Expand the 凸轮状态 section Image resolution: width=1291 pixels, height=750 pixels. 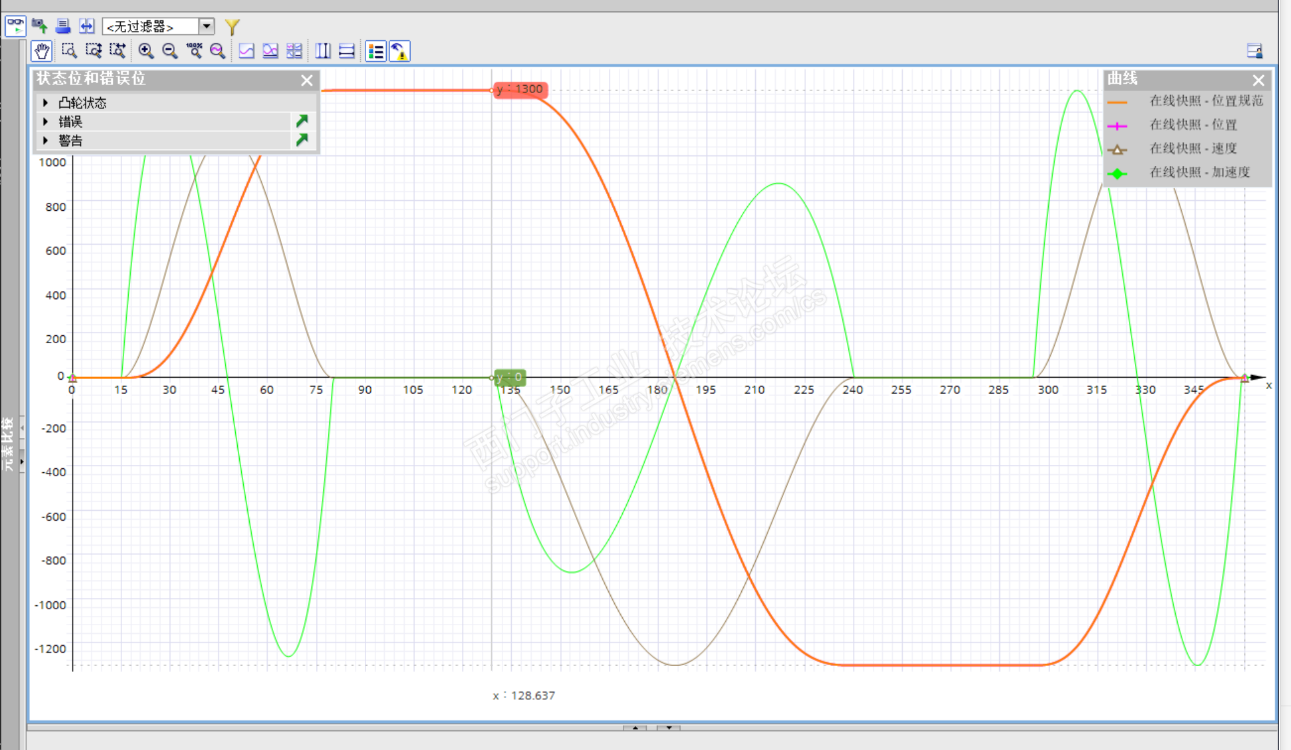45,103
